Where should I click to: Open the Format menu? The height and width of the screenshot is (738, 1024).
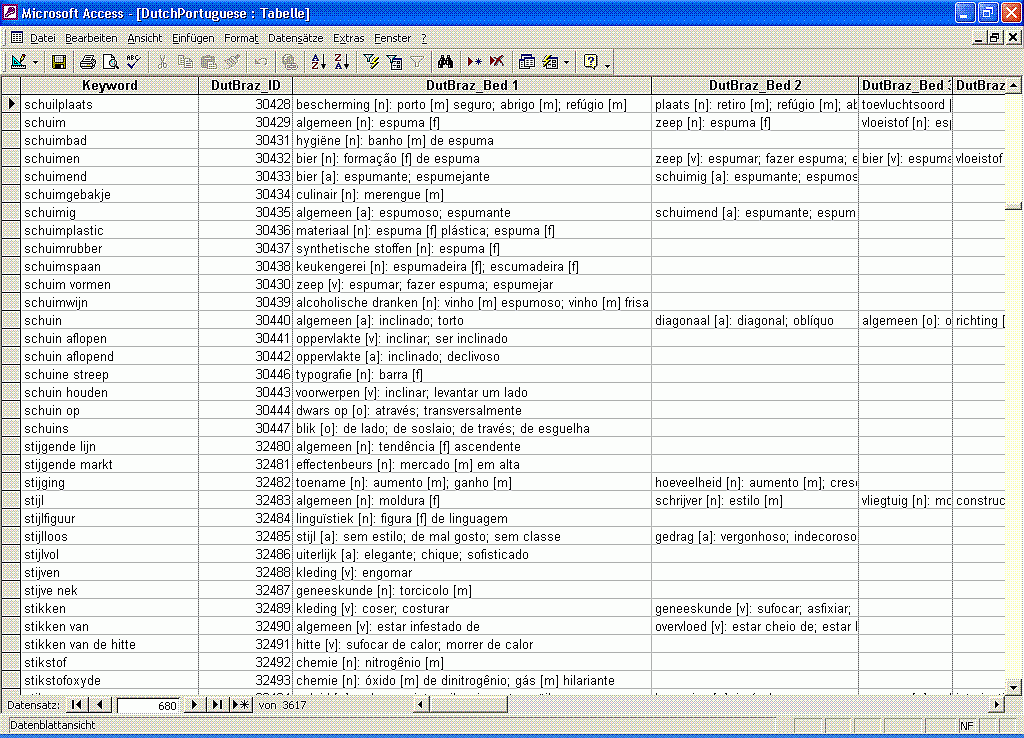coord(241,38)
